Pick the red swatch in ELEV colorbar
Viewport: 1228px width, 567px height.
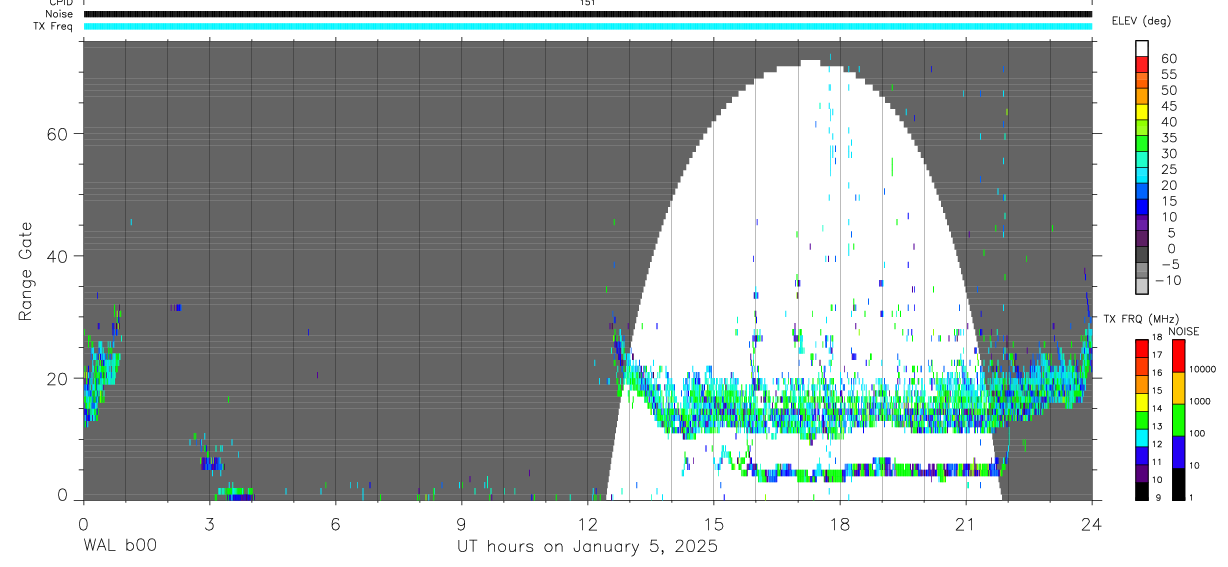click(x=1142, y=64)
